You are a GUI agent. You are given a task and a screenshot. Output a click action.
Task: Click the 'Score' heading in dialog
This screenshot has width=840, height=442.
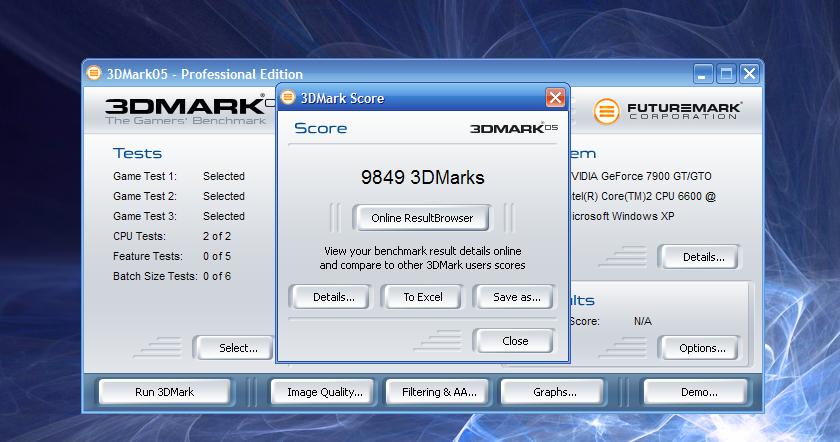tap(320, 128)
